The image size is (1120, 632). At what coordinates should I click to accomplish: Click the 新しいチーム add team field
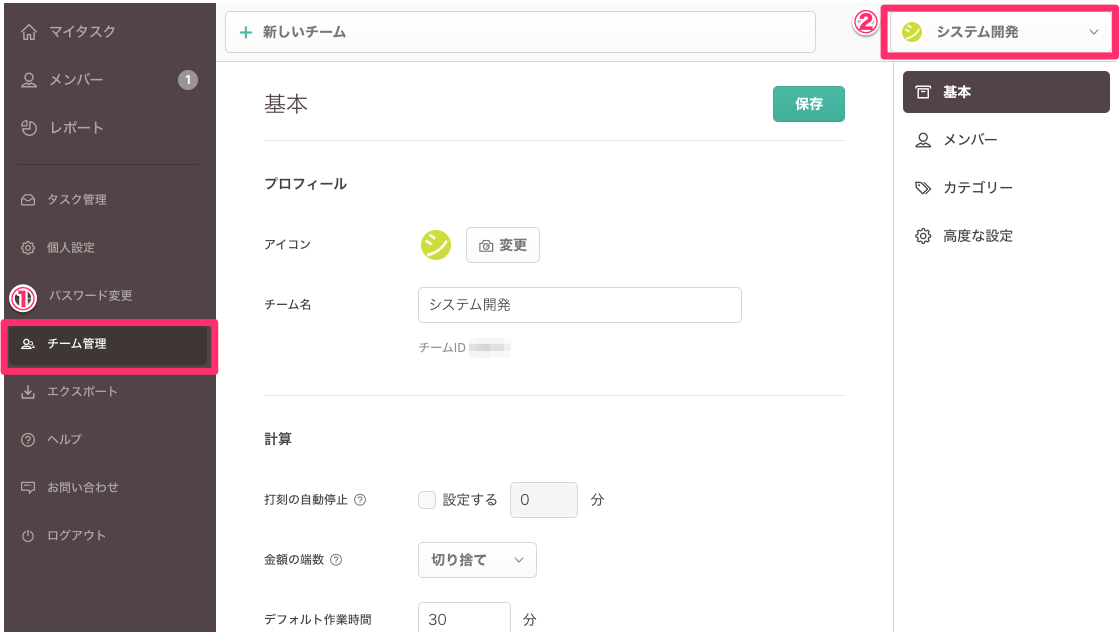tap(520, 32)
